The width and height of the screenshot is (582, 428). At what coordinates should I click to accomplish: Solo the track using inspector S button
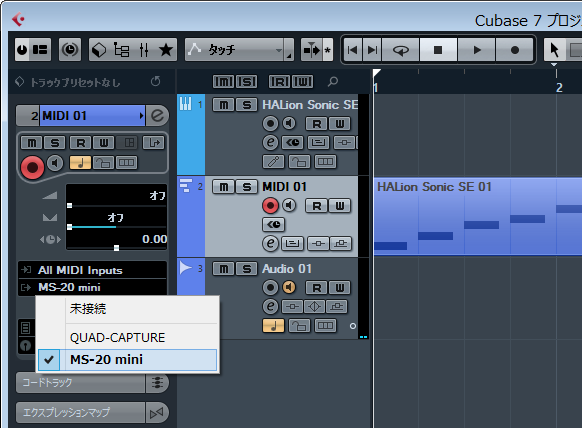(55, 143)
